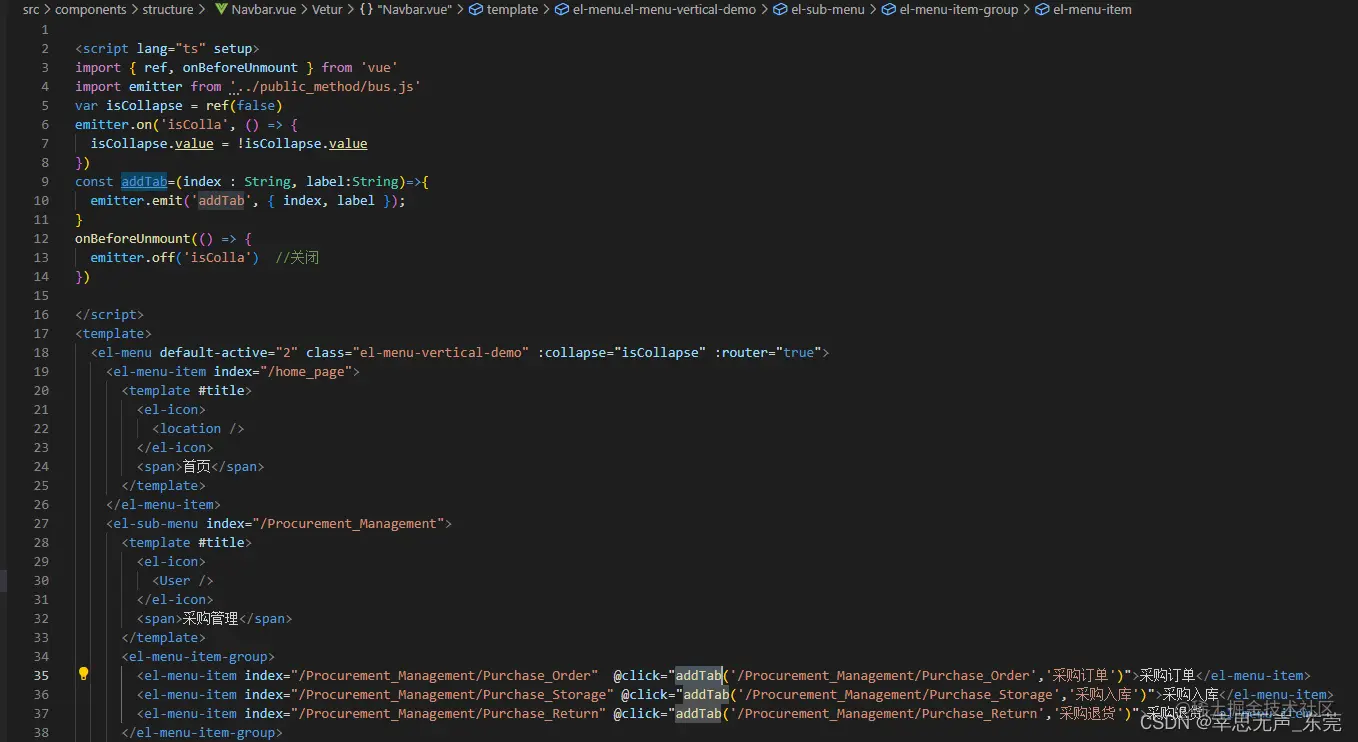The image size is (1358, 742).
Task: Click the '采购管理' span text
Action: (210, 618)
